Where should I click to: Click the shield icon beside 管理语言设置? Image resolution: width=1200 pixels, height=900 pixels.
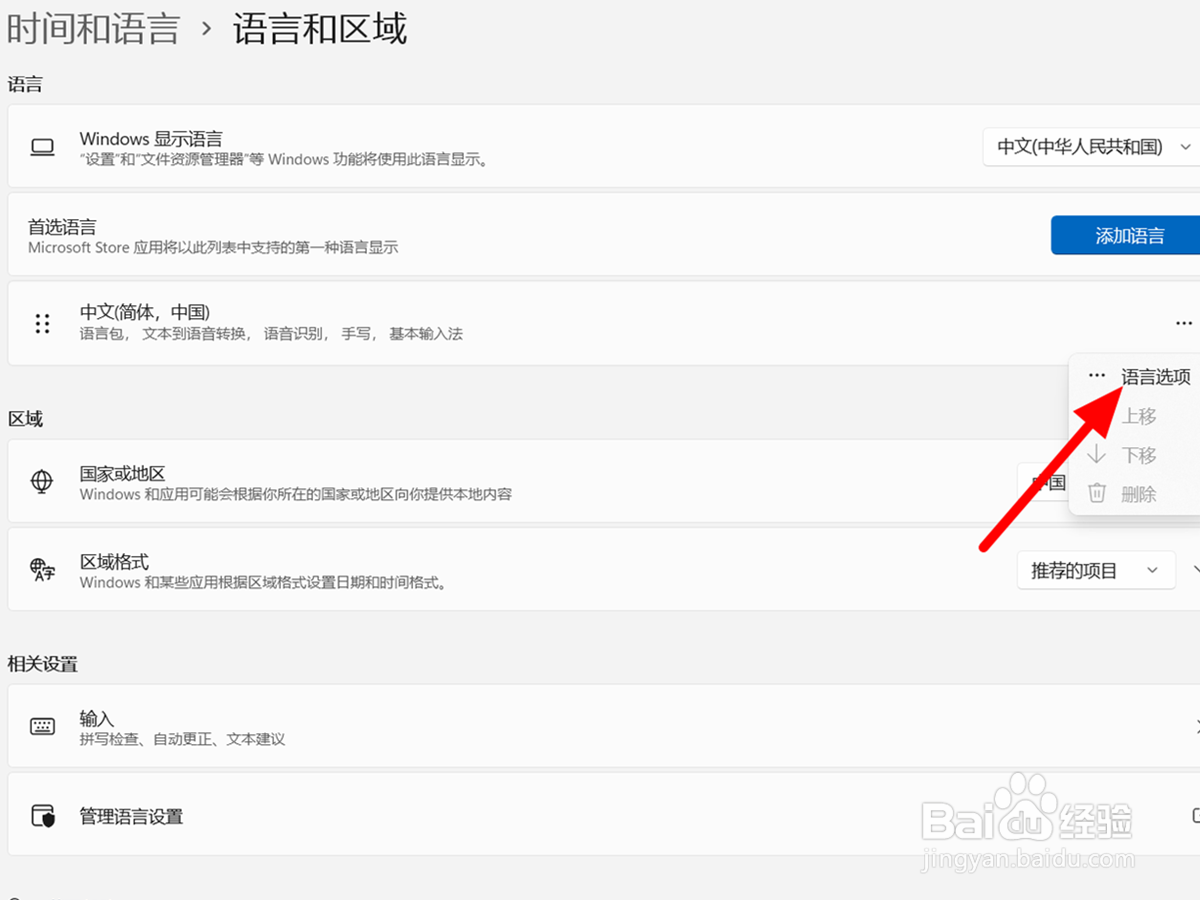click(41, 815)
